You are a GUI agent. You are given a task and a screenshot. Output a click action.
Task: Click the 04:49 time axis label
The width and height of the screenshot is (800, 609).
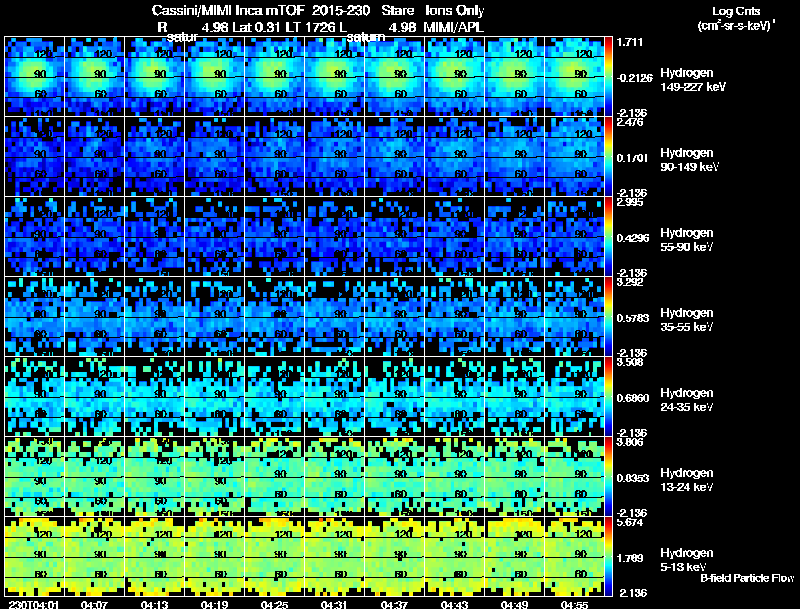pyautogui.click(x=514, y=604)
